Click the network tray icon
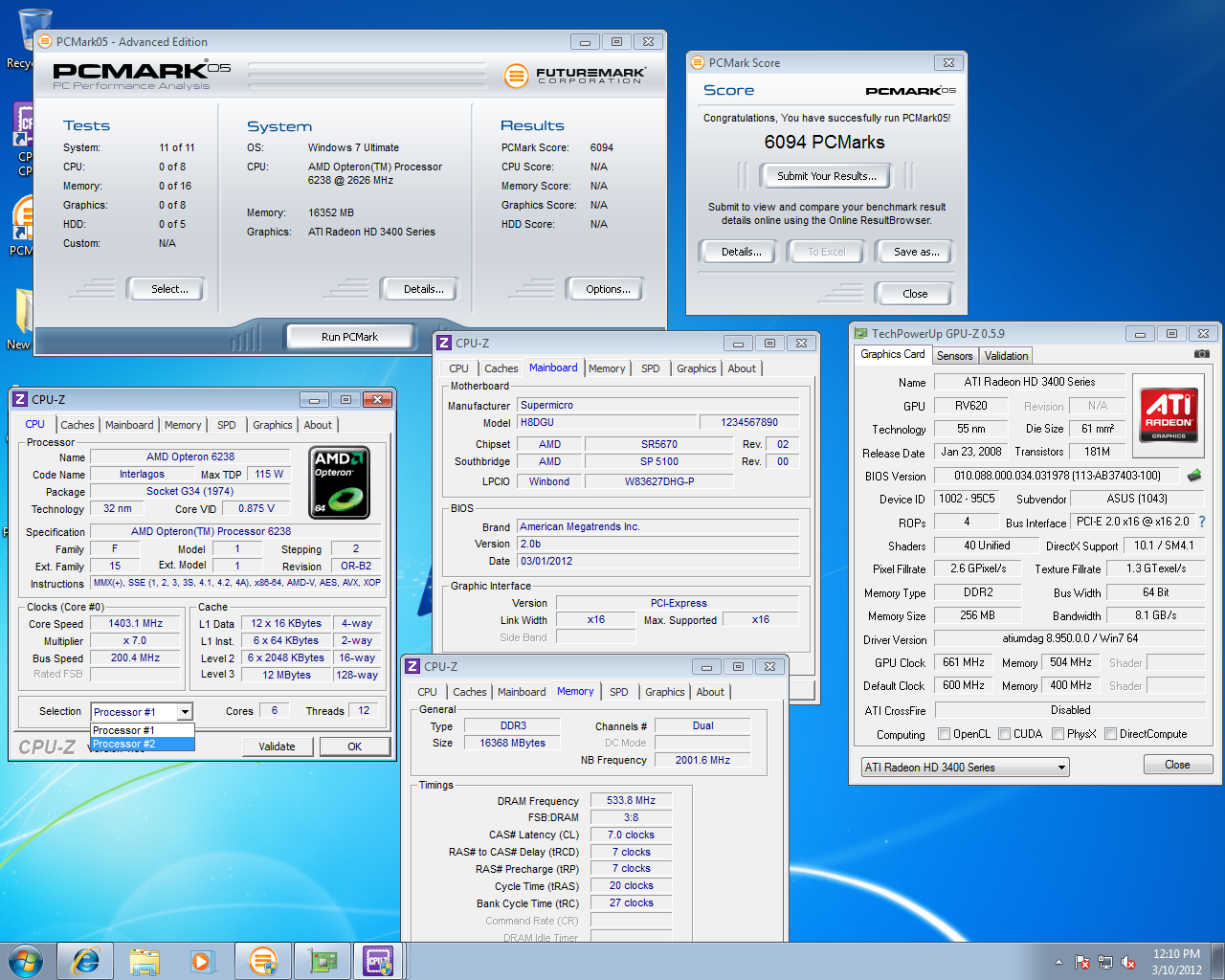1225x980 pixels. pyautogui.click(x=1105, y=962)
